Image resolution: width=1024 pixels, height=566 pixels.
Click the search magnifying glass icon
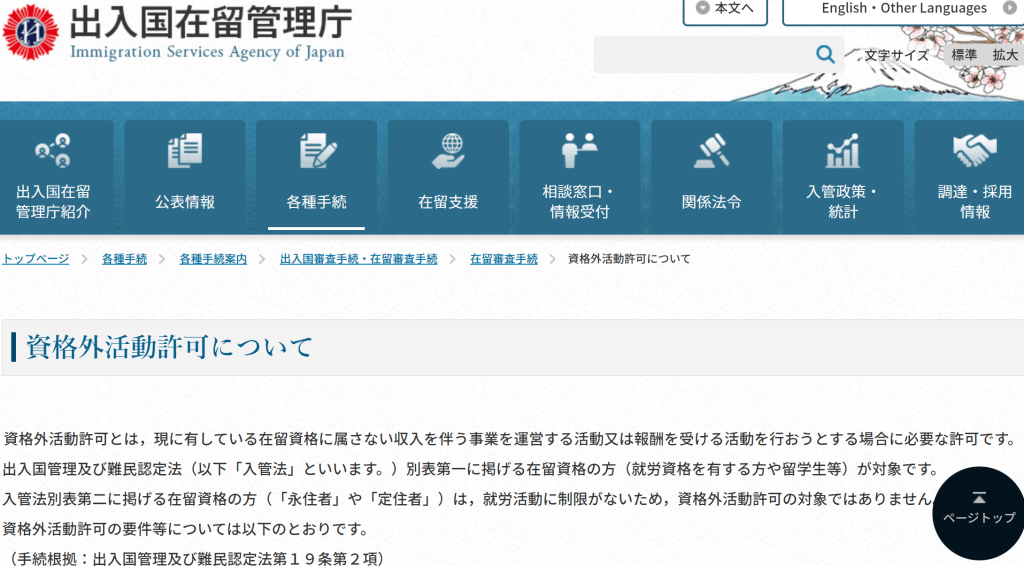pyautogui.click(x=825, y=54)
